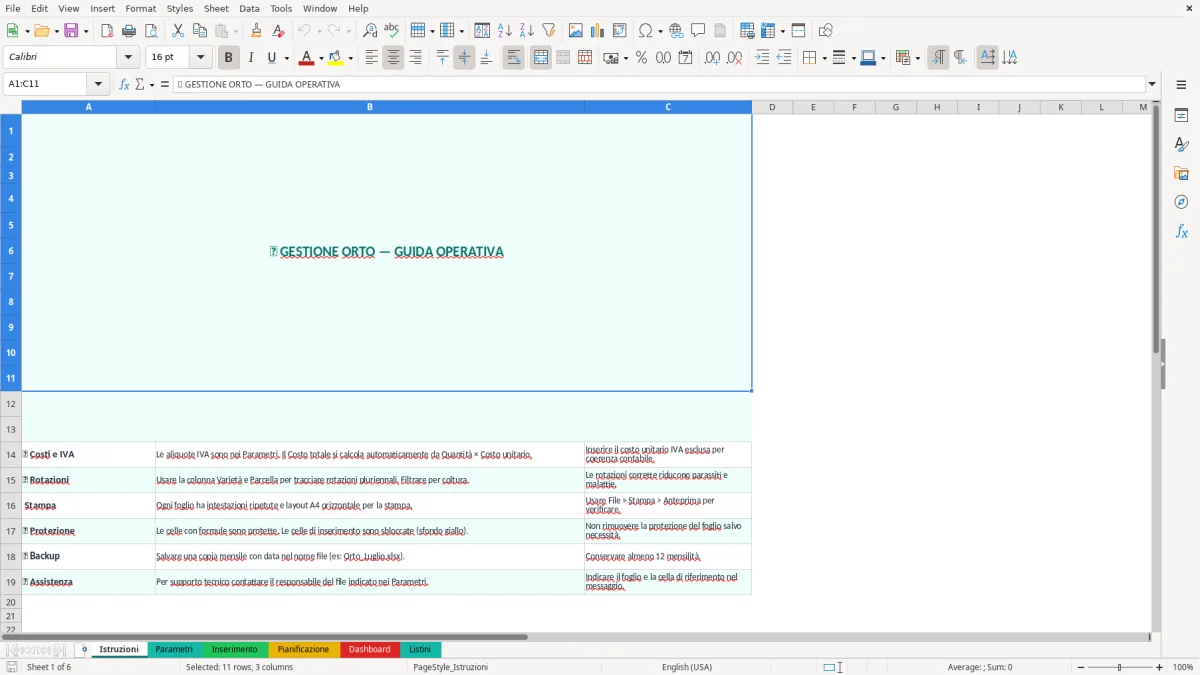
Task: Sort ascending icon
Action: click(x=504, y=31)
